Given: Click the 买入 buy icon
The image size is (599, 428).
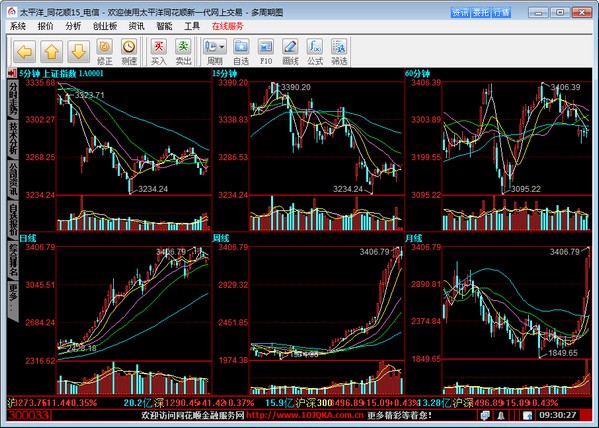Looking at the screenshot, I should [x=159, y=52].
